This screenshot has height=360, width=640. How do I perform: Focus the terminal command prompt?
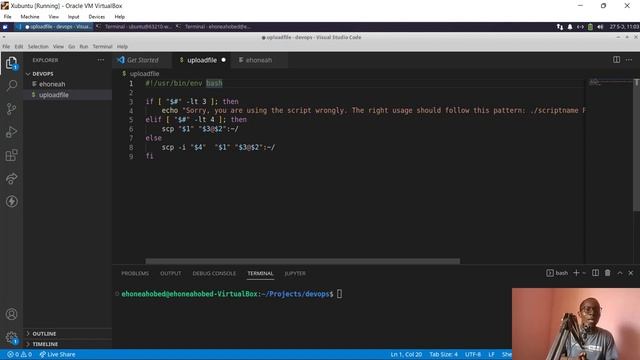[x=339, y=294]
